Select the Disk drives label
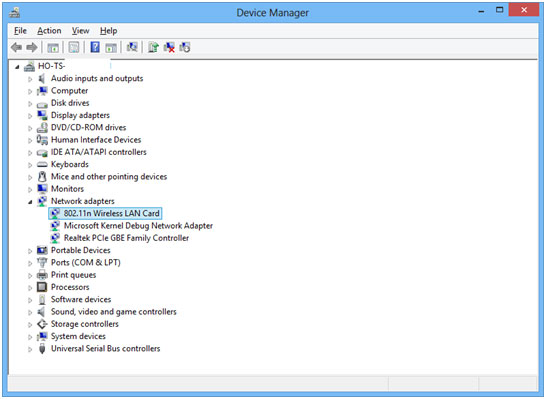This screenshot has height=399, width=546. 70,103
